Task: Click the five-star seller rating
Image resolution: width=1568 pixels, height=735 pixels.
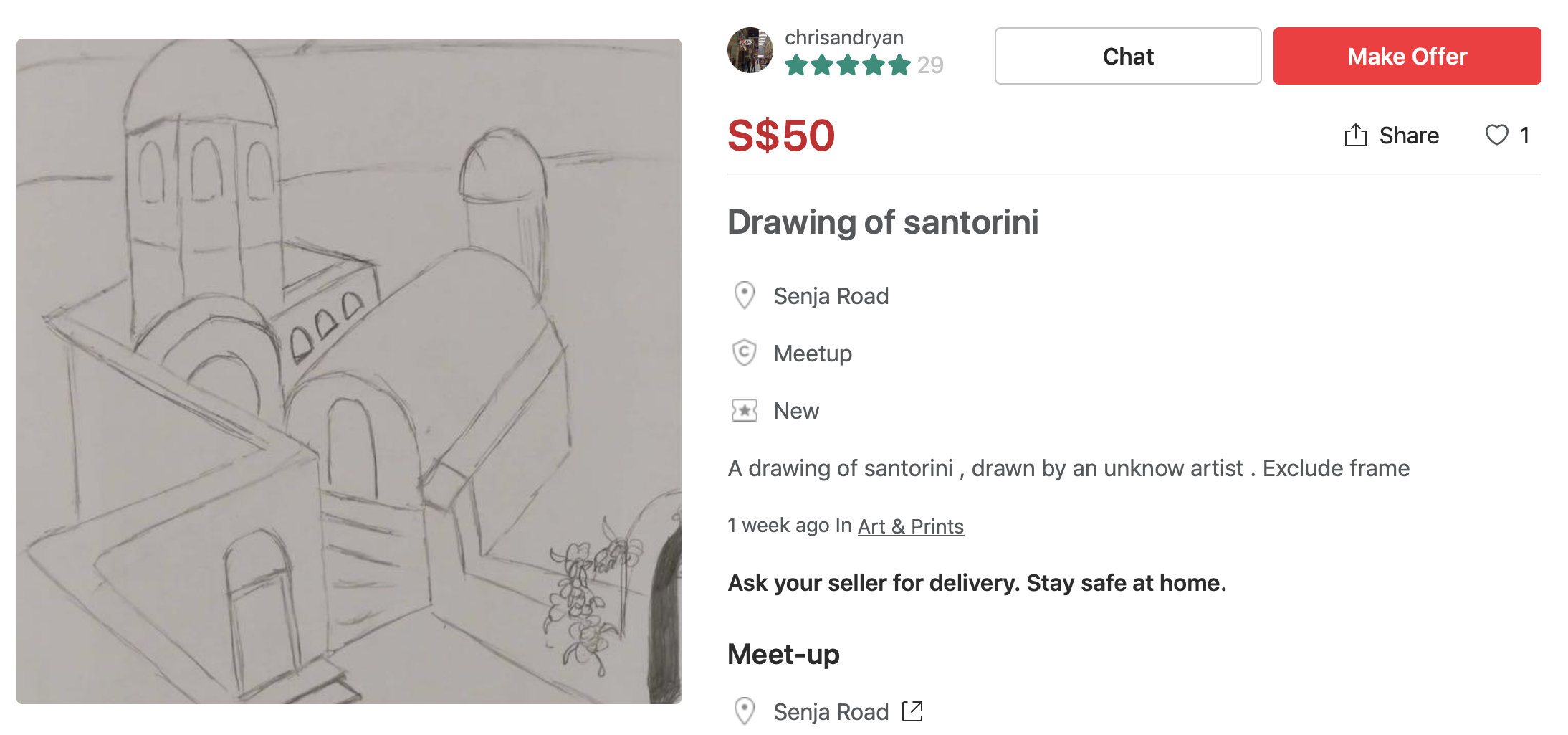Action: click(848, 65)
